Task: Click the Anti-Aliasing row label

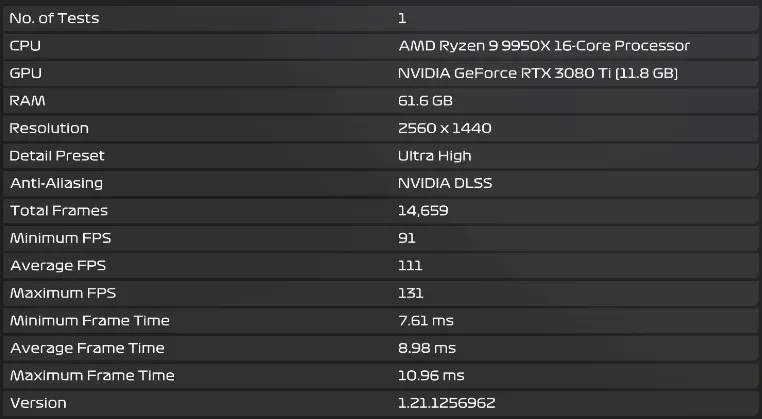Action: 56,183
